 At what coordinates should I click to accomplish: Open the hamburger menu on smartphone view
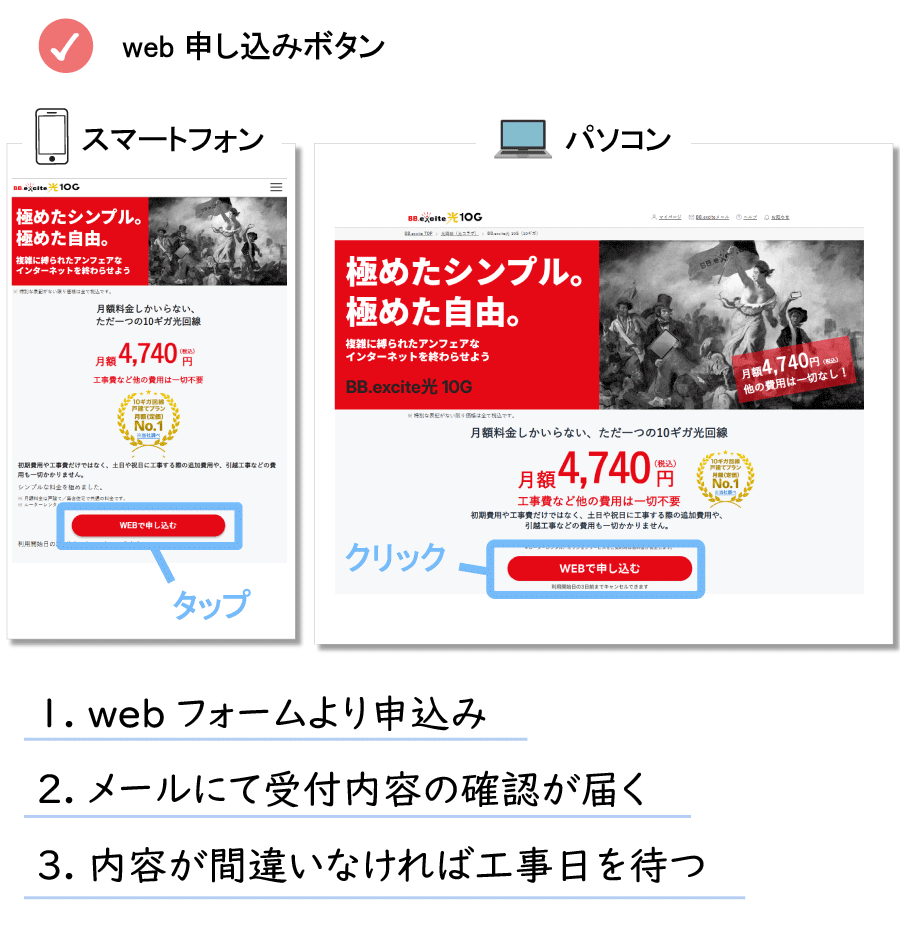[x=276, y=187]
